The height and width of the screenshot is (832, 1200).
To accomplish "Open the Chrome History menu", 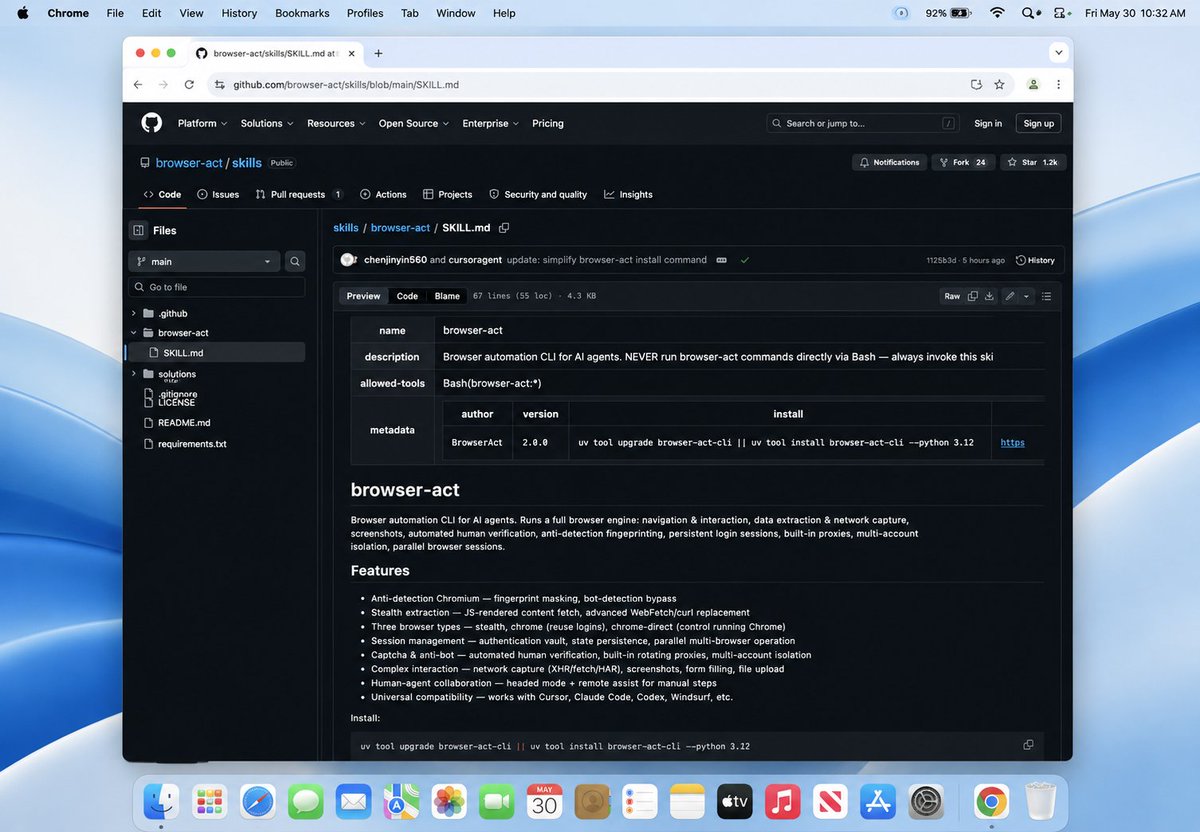I will pos(239,13).
